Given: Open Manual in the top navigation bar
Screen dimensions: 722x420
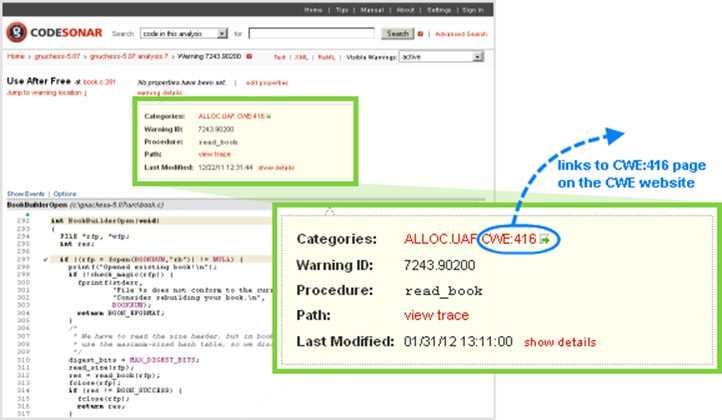Looking at the screenshot, I should tap(372, 10).
